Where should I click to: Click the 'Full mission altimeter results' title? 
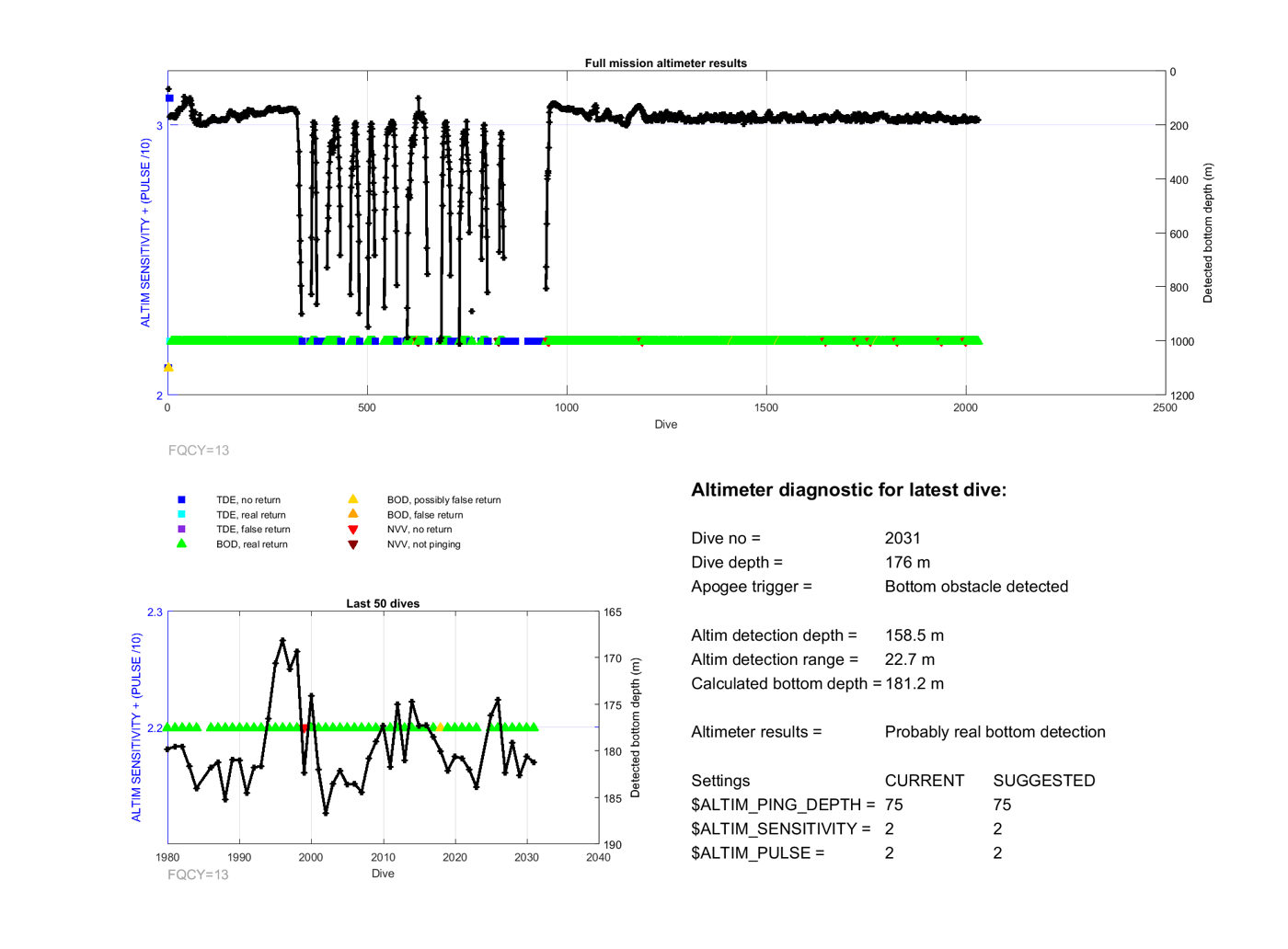(666, 63)
